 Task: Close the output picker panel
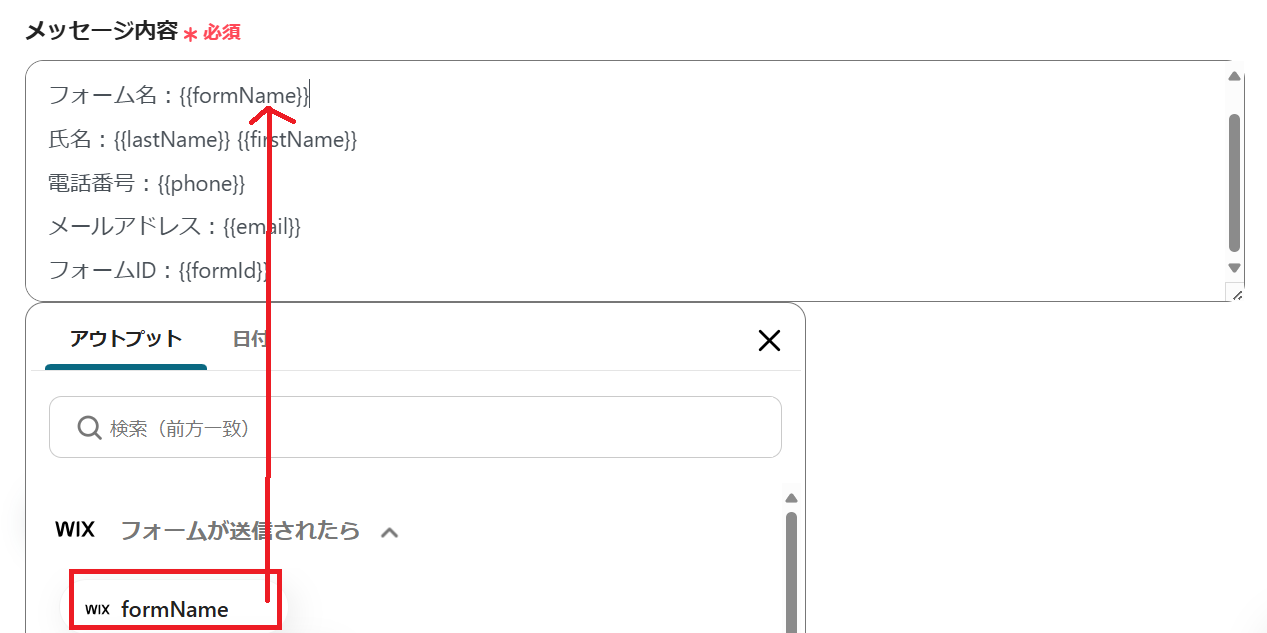click(769, 341)
